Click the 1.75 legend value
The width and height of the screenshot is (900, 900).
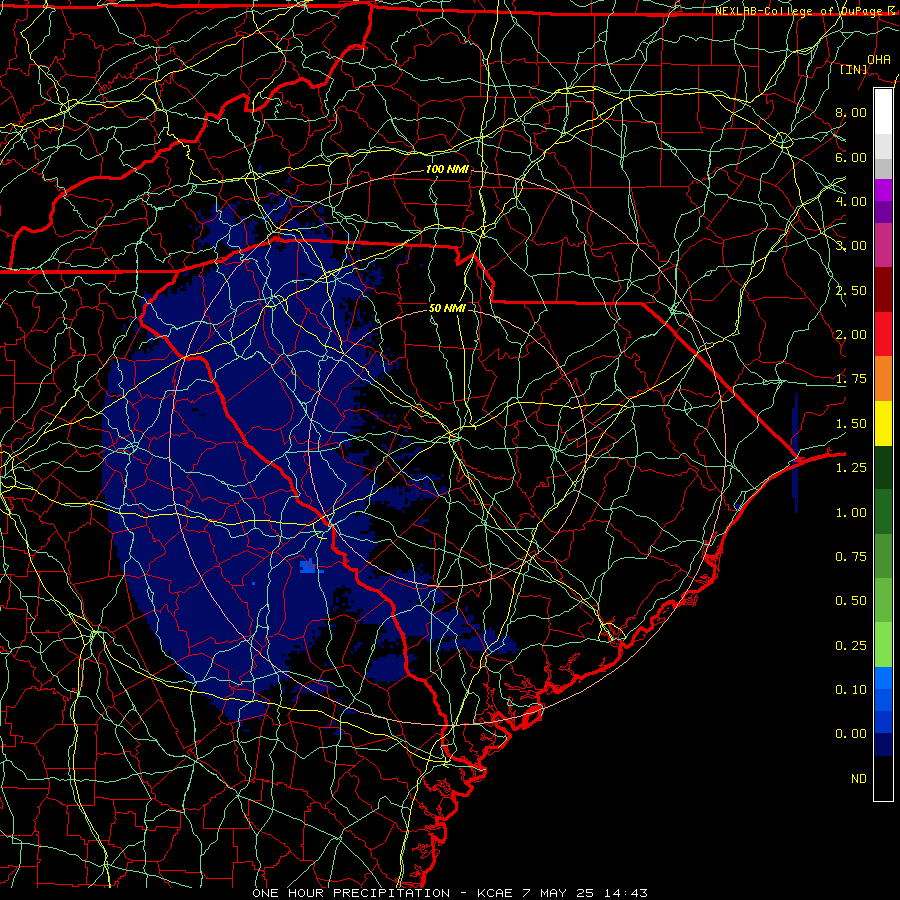[851, 379]
